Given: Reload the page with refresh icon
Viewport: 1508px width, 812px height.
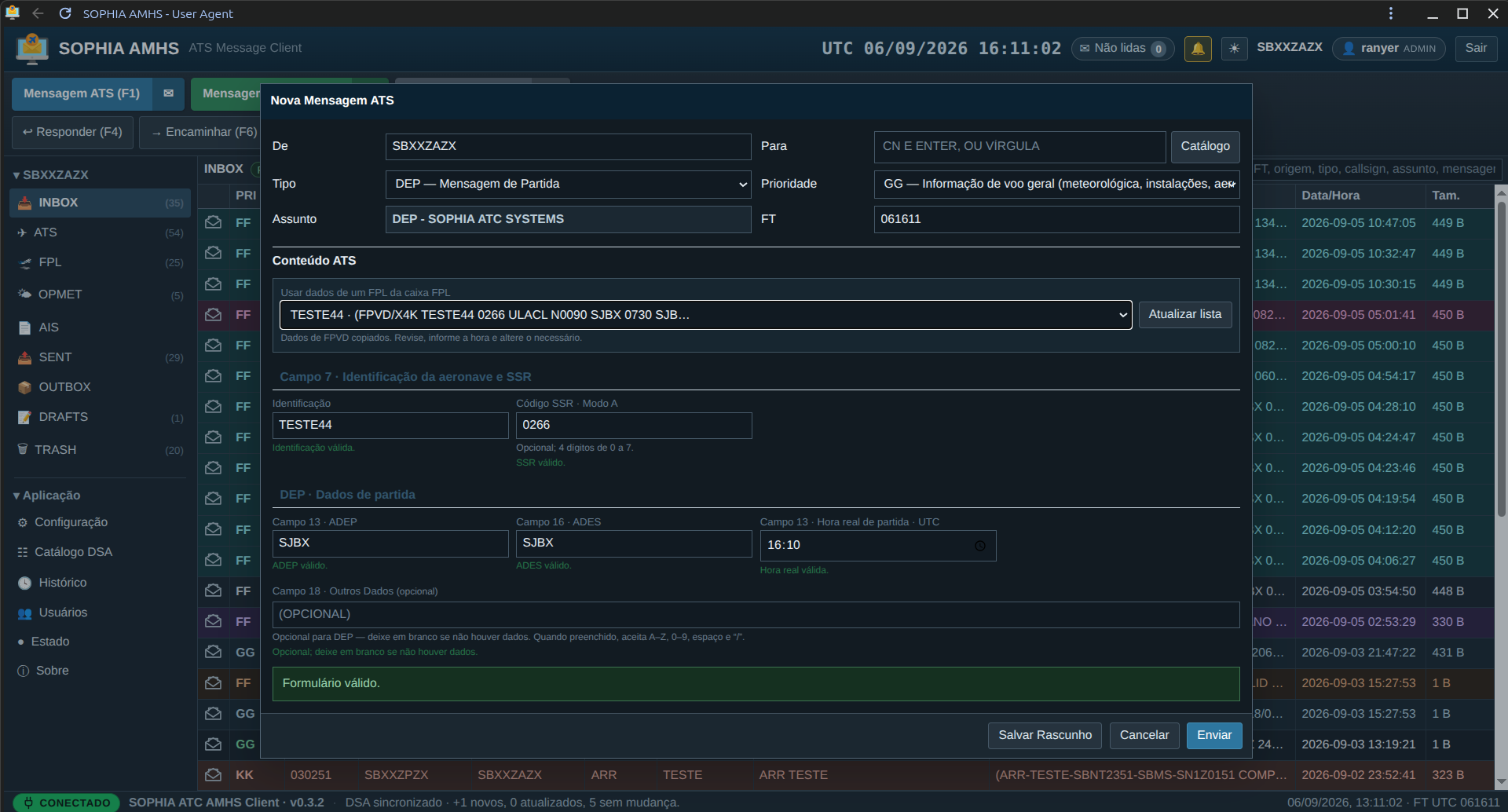Looking at the screenshot, I should coord(65,13).
